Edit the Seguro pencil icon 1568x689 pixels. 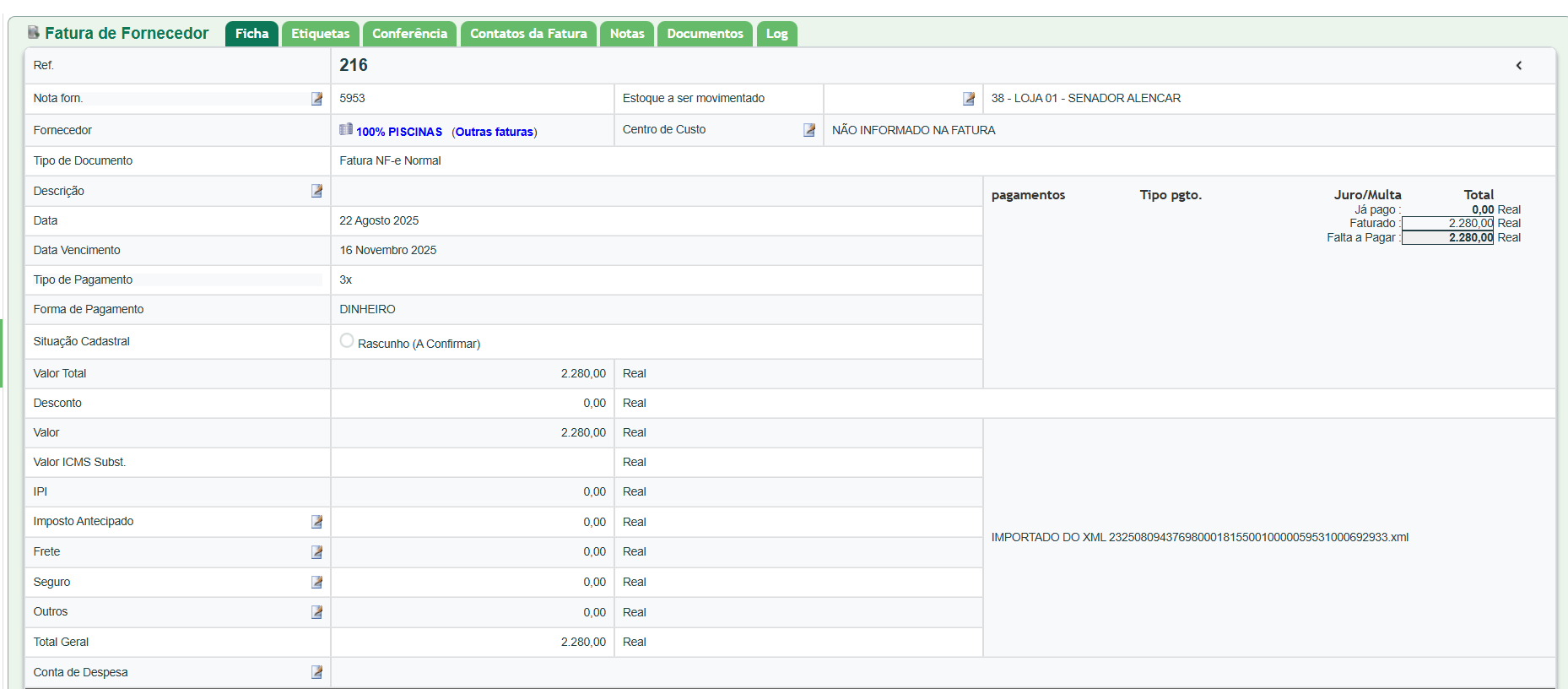[x=317, y=582]
